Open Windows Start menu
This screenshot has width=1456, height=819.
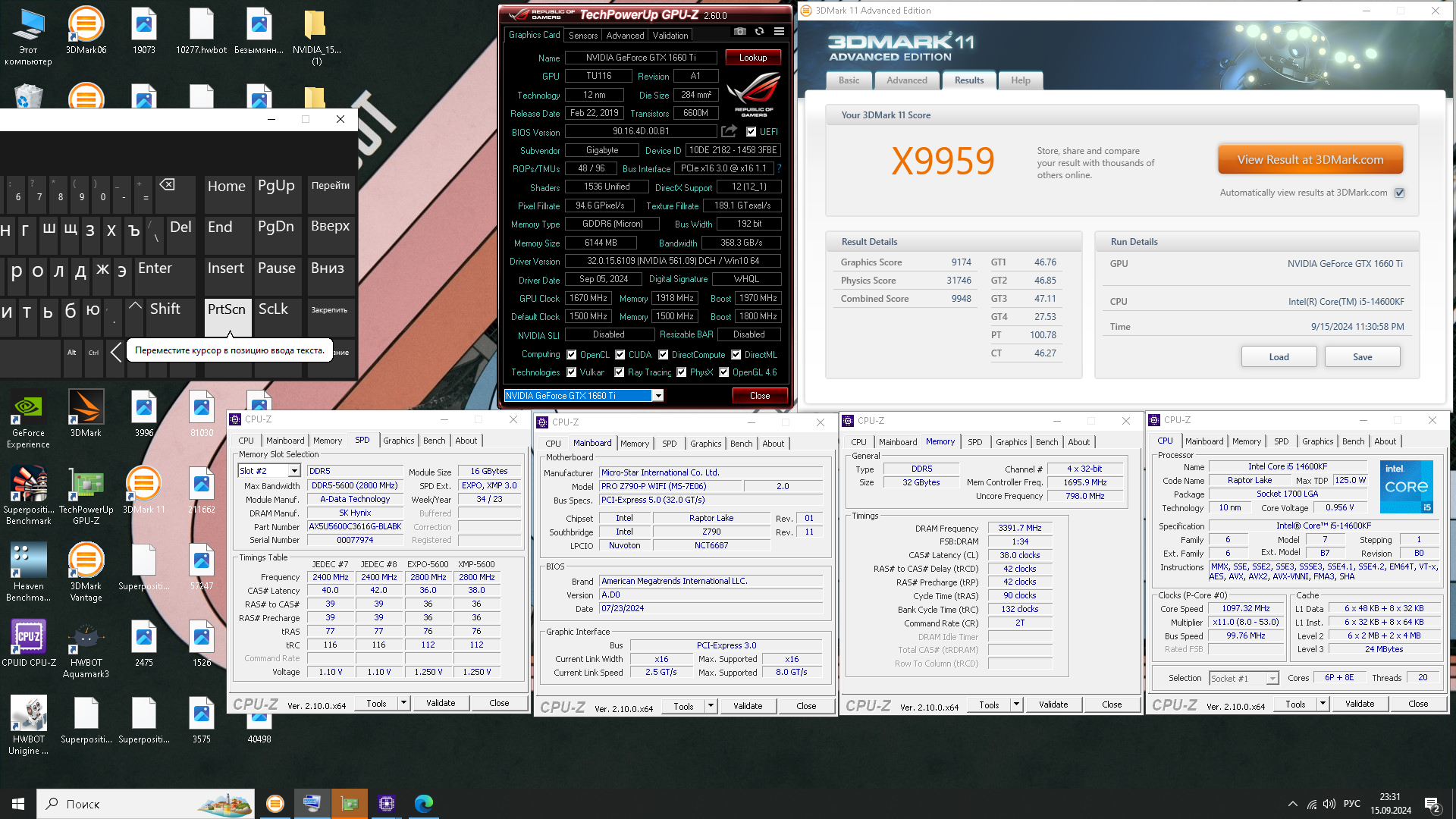pyautogui.click(x=18, y=804)
